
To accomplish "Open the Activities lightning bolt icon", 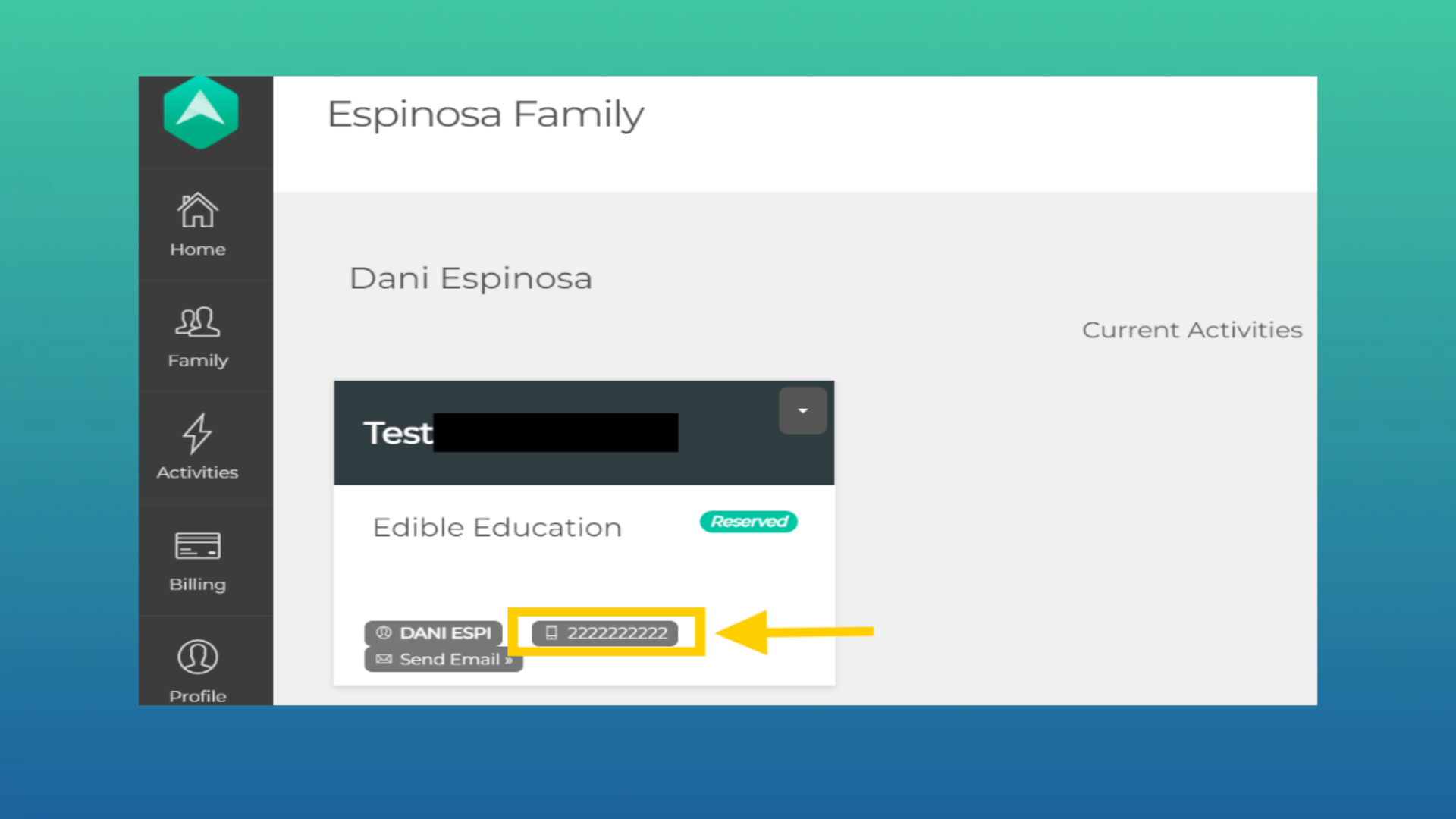I will [x=198, y=433].
